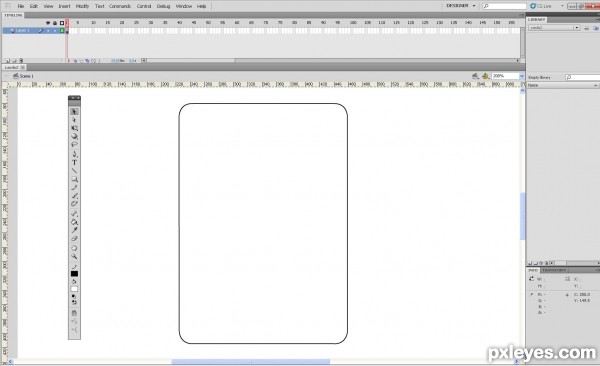
Task: Click the Delete layer trash icon
Action: click(21, 60)
